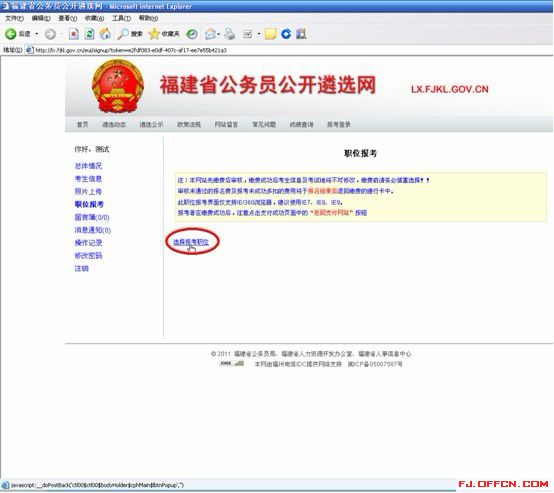Expand the Edit button dropdown arrow
Screen dimensions: 554x493
[259, 34]
